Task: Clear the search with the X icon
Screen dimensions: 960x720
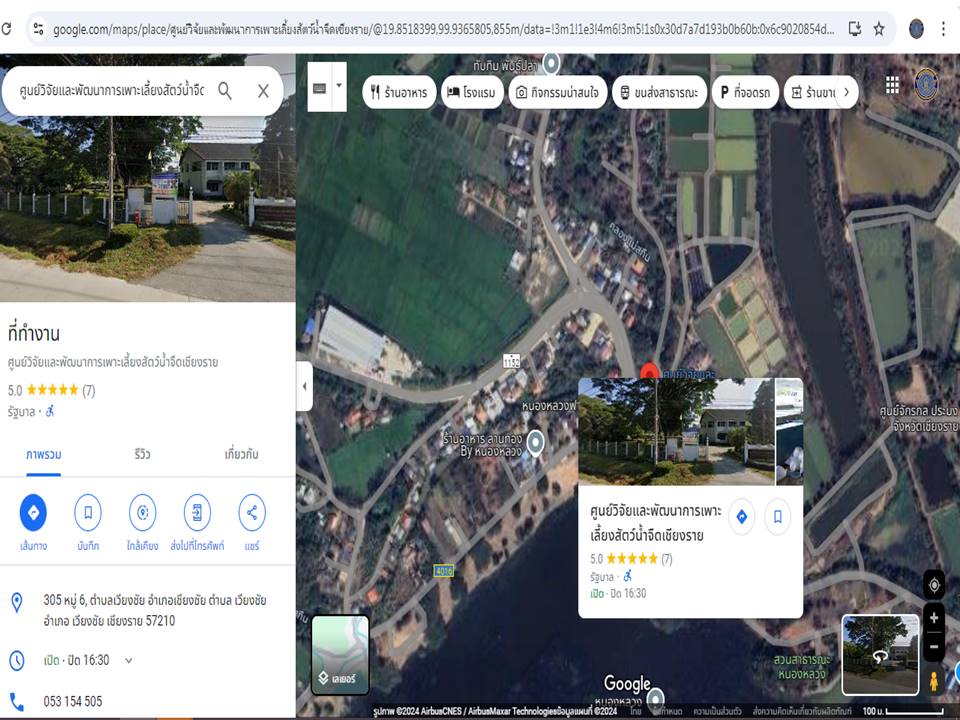Action: [x=263, y=91]
